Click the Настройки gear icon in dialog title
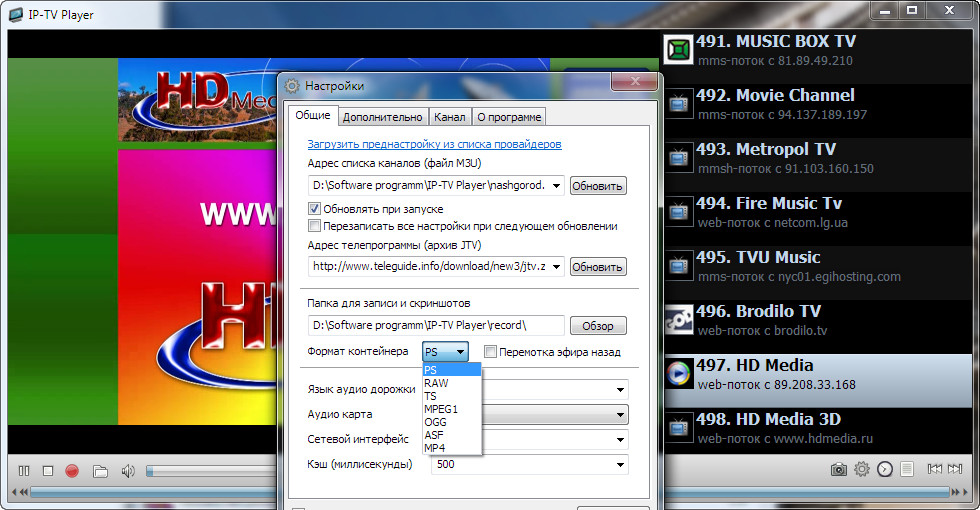 click(x=292, y=86)
